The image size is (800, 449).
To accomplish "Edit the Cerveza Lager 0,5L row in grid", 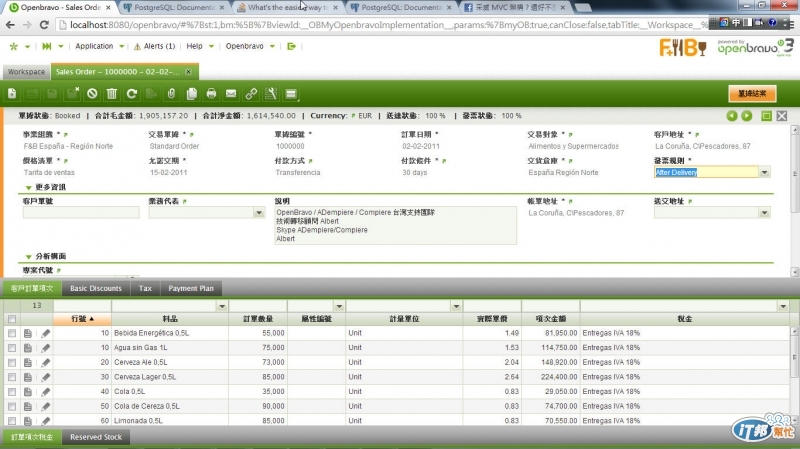I will pyautogui.click(x=45, y=377).
